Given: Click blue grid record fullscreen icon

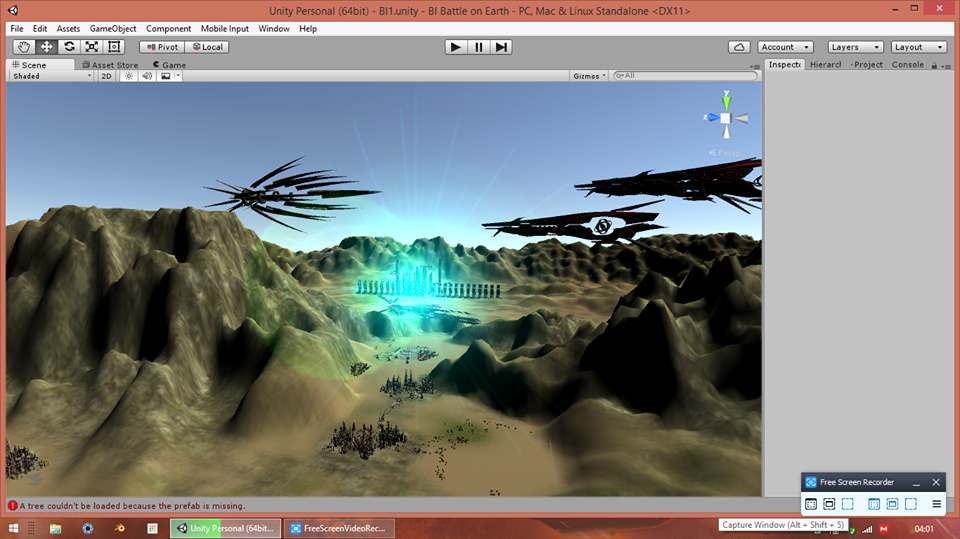Looking at the screenshot, I should [874, 504].
